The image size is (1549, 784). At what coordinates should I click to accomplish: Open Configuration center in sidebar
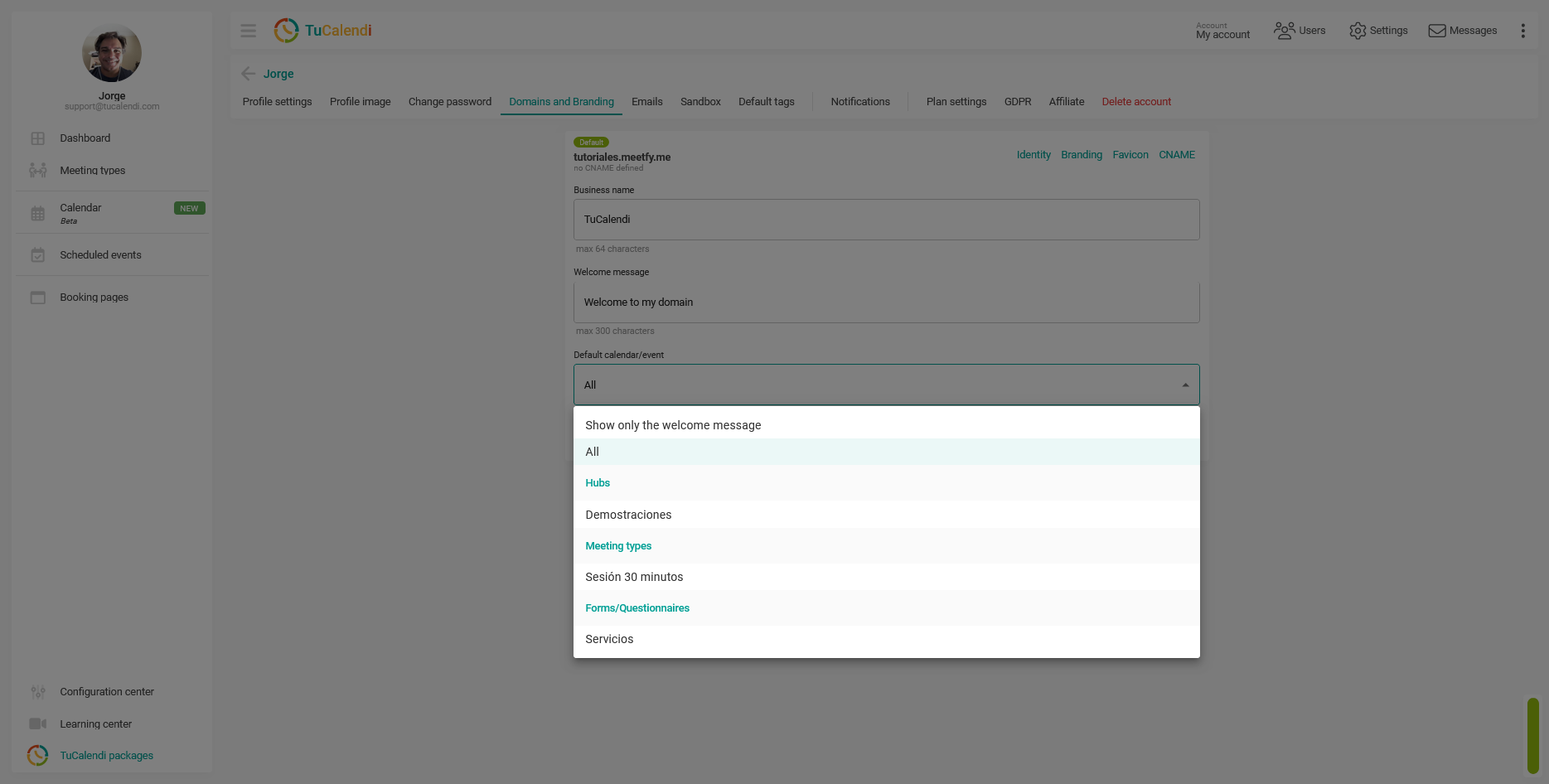pyautogui.click(x=107, y=692)
